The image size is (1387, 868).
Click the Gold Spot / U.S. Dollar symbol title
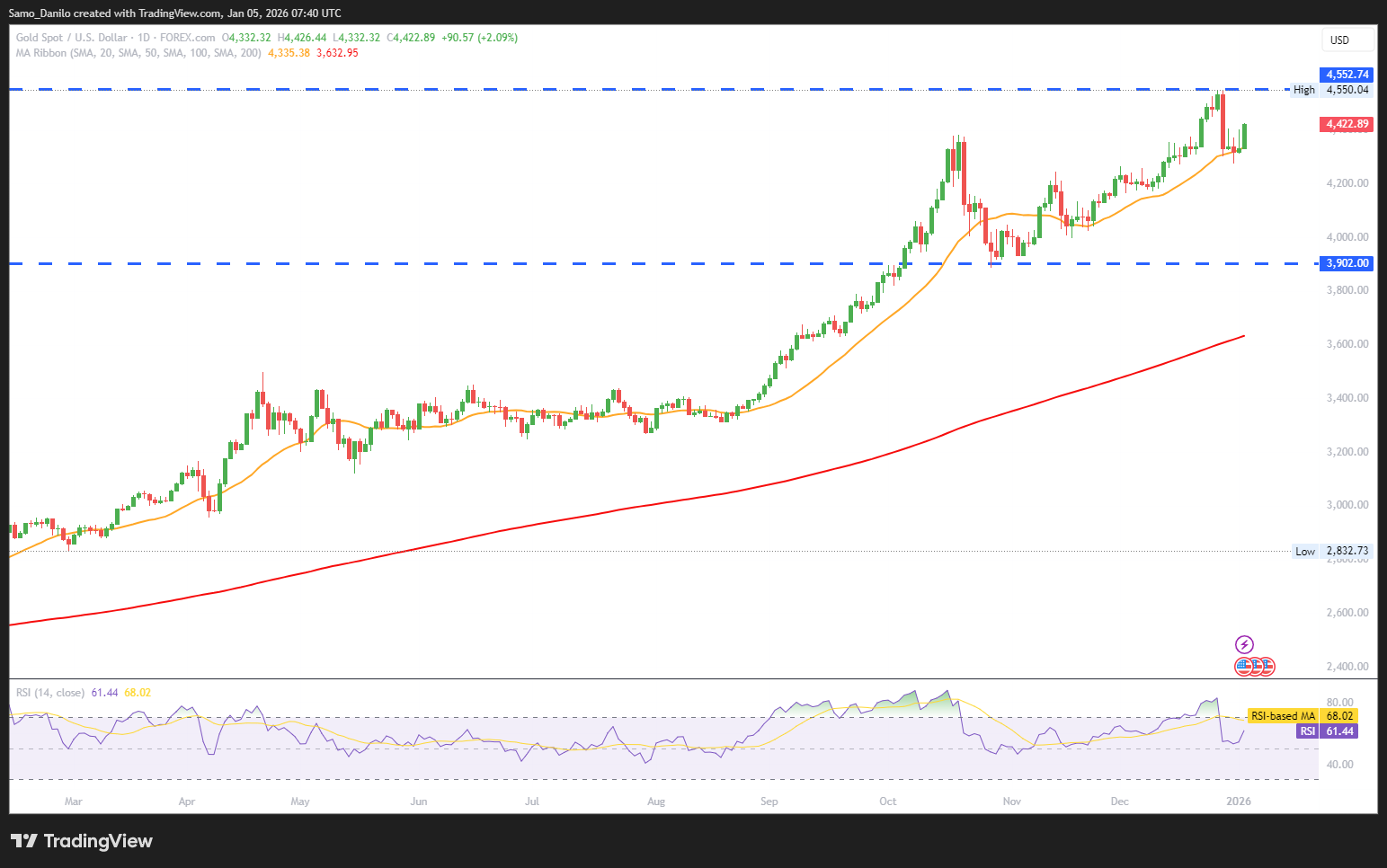71,38
